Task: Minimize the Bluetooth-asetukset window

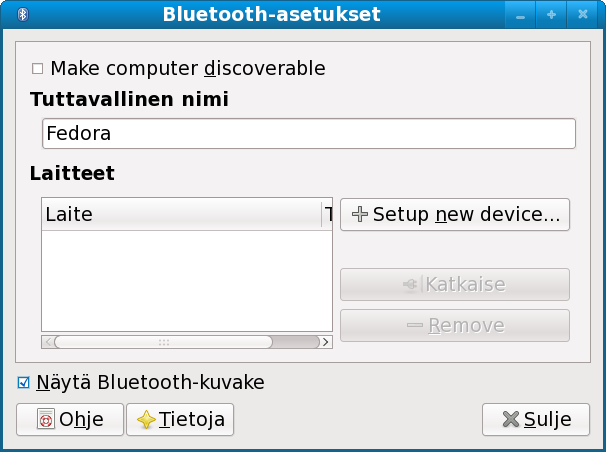Action: pyautogui.click(x=521, y=16)
